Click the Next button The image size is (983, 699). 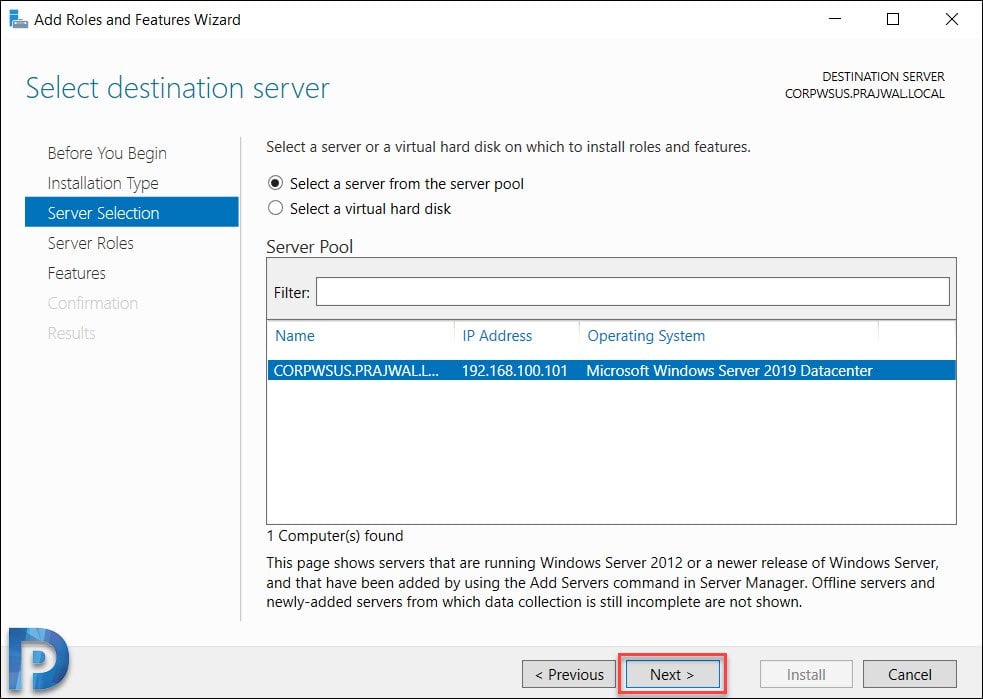tap(672, 675)
